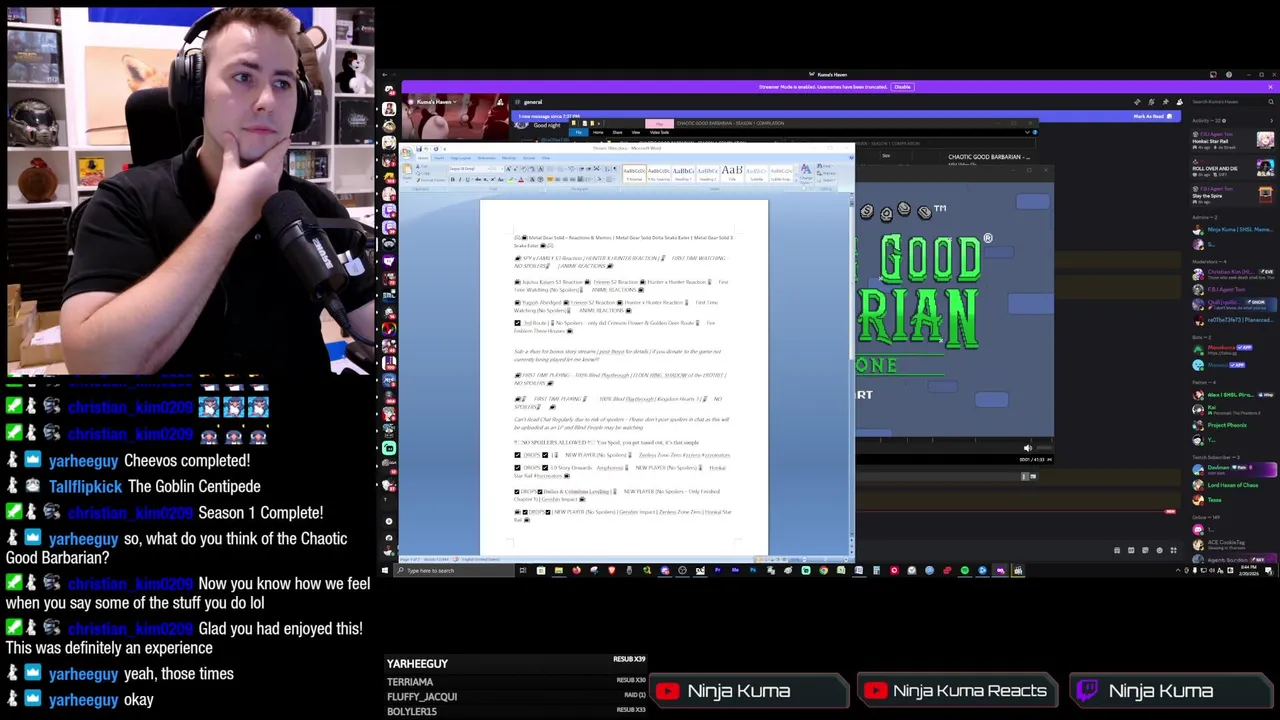Click the Save icon in Word's quick access toolbar
The height and width of the screenshot is (720, 1280).
[419, 149]
